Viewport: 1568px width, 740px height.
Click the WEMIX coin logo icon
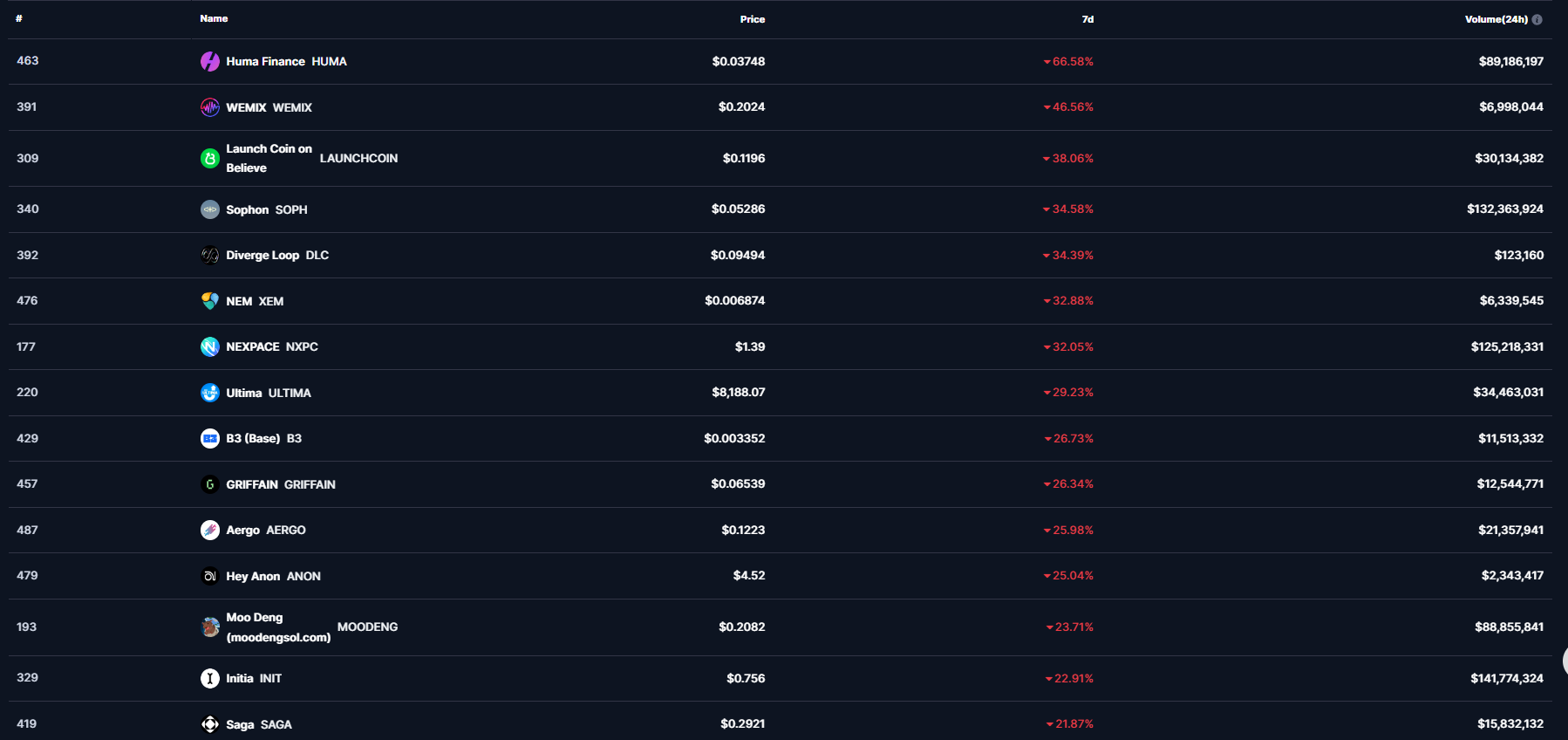210,107
